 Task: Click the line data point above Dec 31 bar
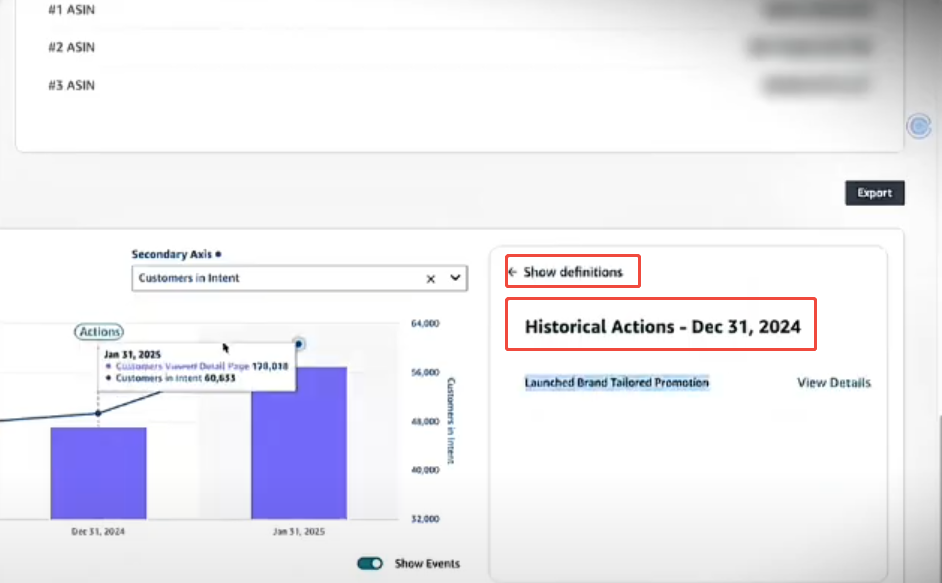[98, 413]
